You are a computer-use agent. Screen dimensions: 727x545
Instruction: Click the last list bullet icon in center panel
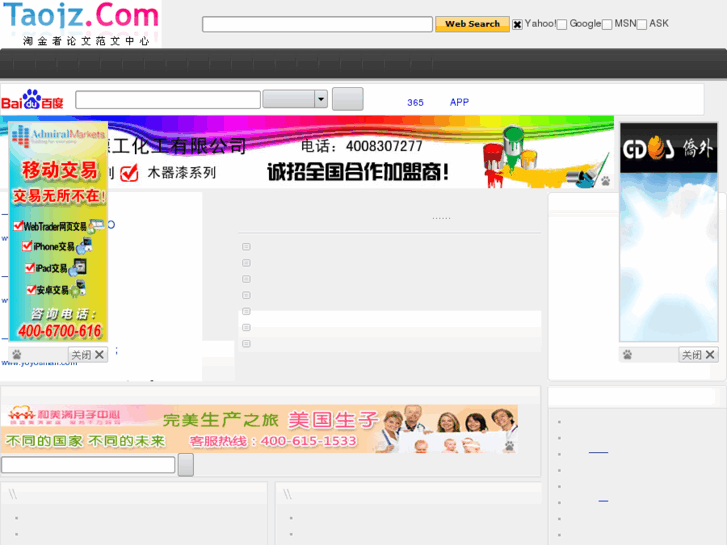246,344
